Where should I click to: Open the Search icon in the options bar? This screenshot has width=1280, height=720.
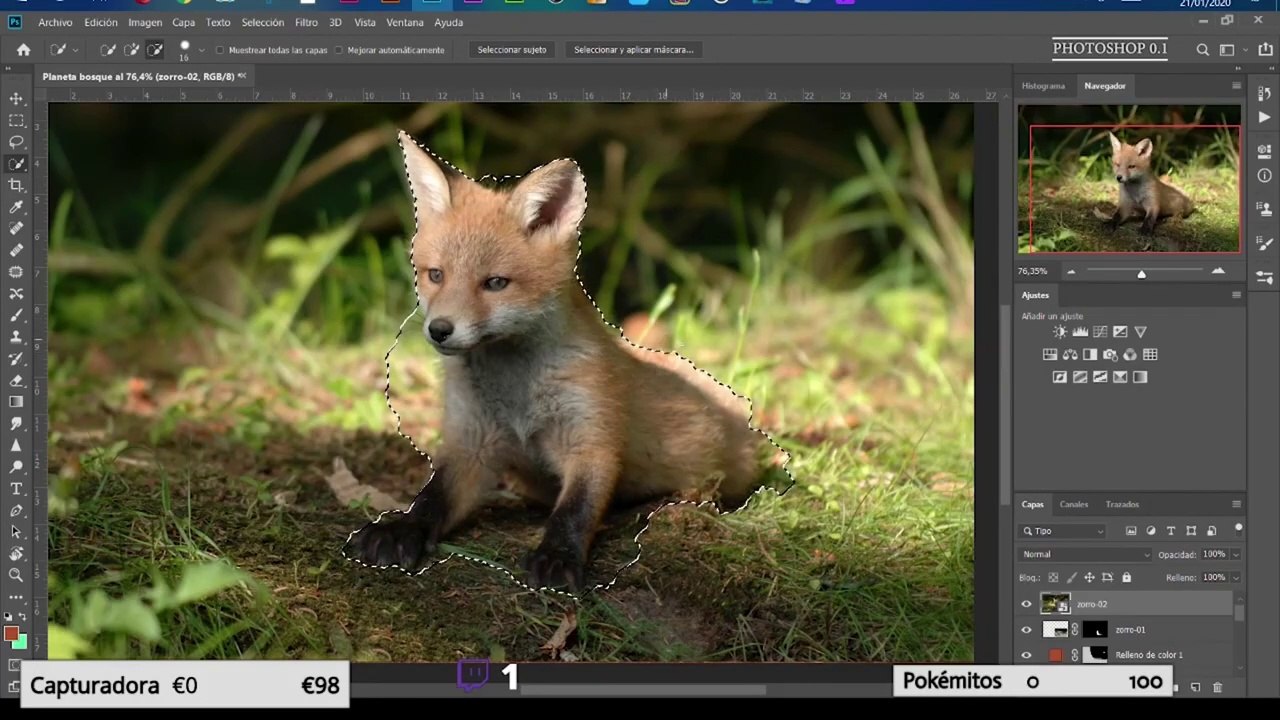[1203, 50]
